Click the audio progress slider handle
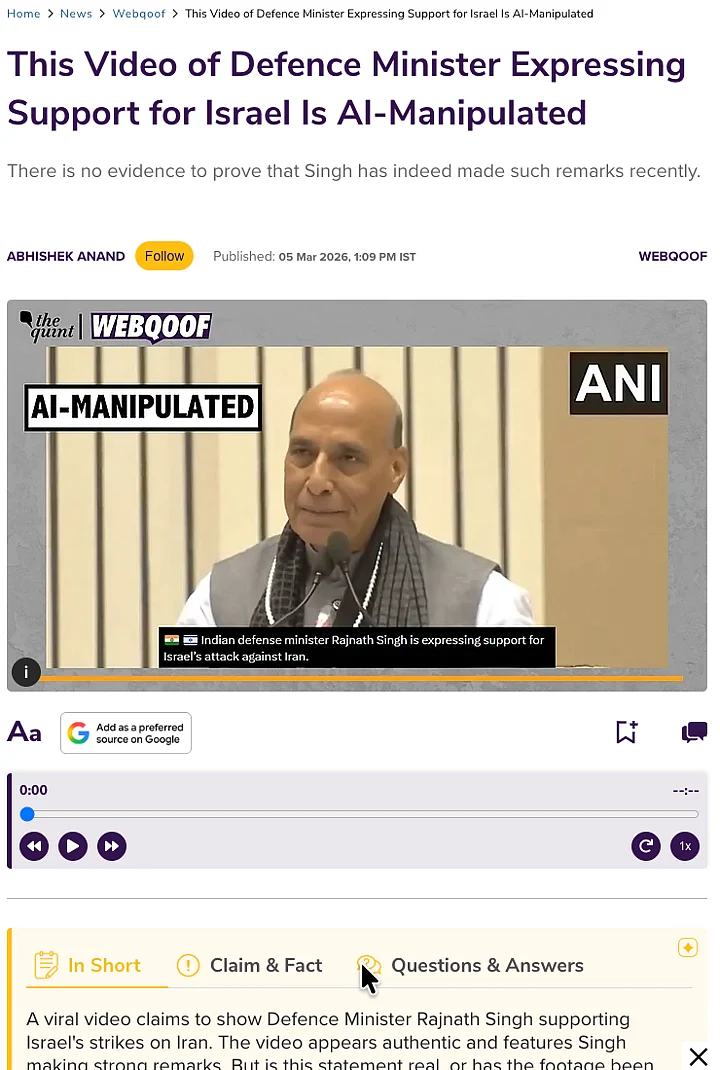This screenshot has height=1070, width=720. 27,814
